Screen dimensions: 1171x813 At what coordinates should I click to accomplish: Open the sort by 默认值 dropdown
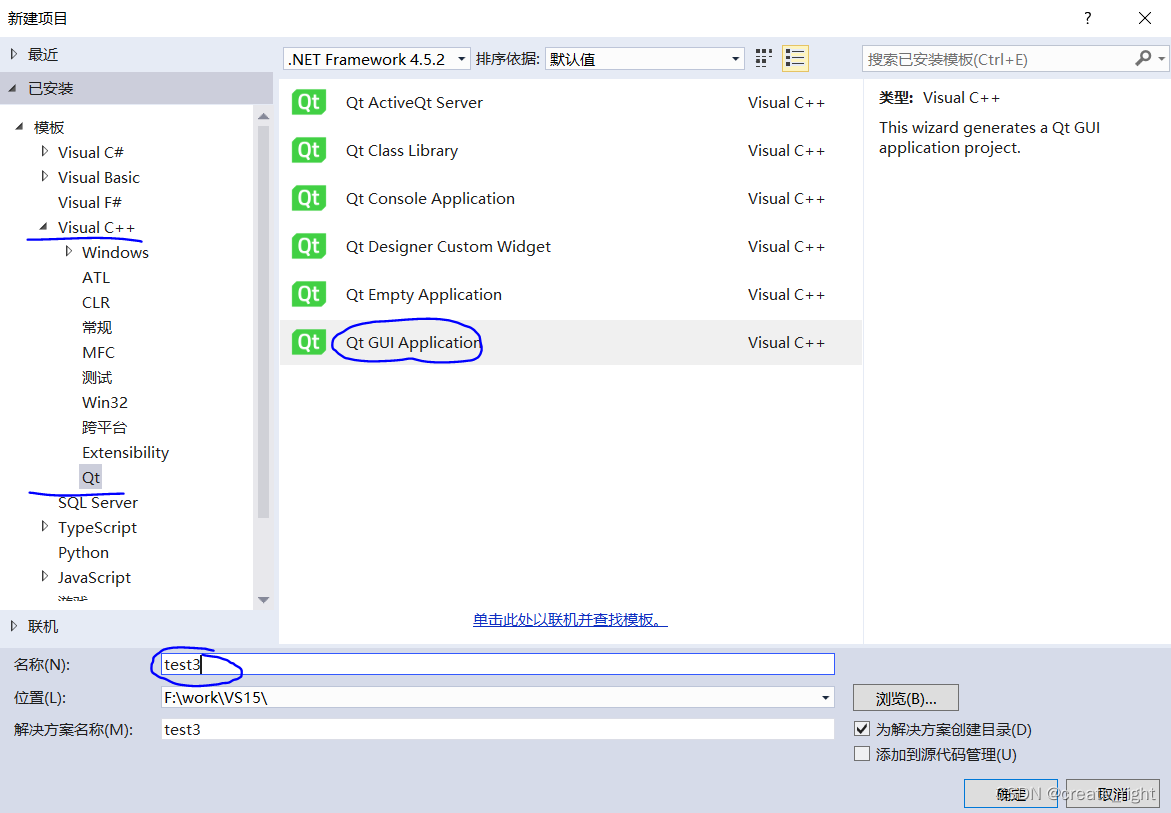click(644, 59)
